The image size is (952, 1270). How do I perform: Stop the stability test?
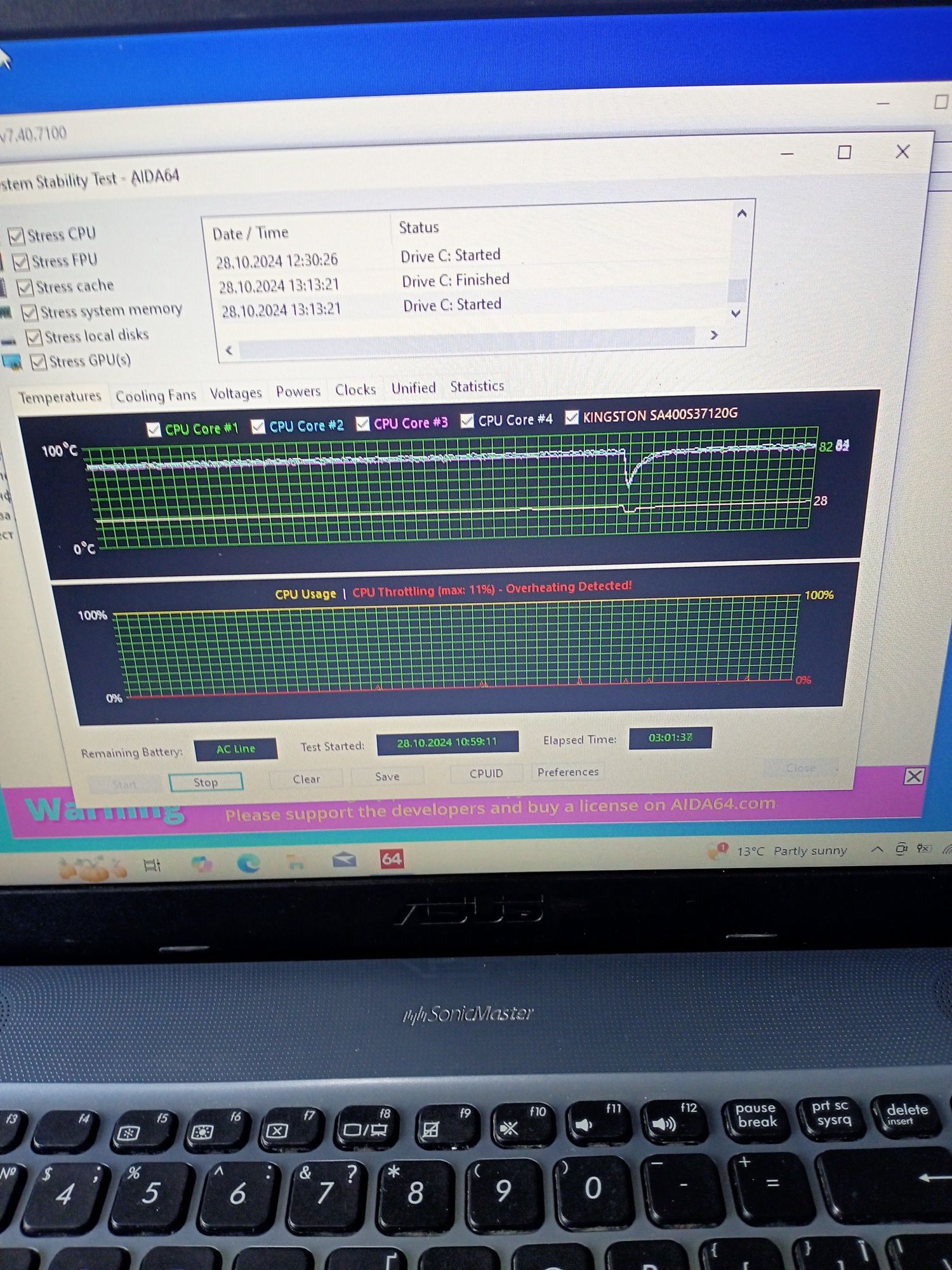(x=206, y=782)
